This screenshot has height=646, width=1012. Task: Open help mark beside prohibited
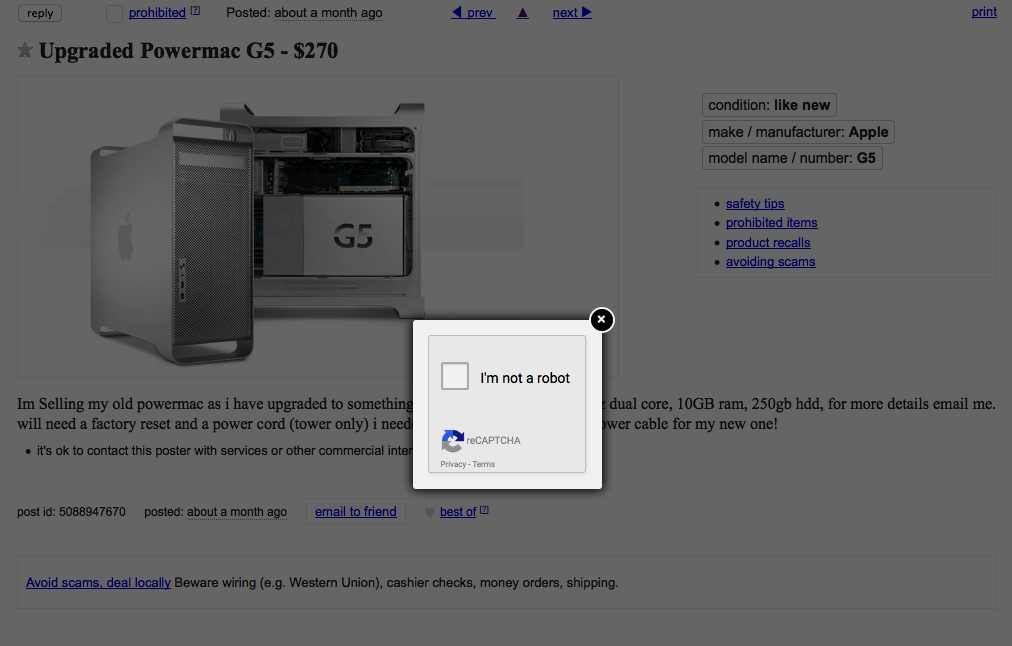coord(195,10)
